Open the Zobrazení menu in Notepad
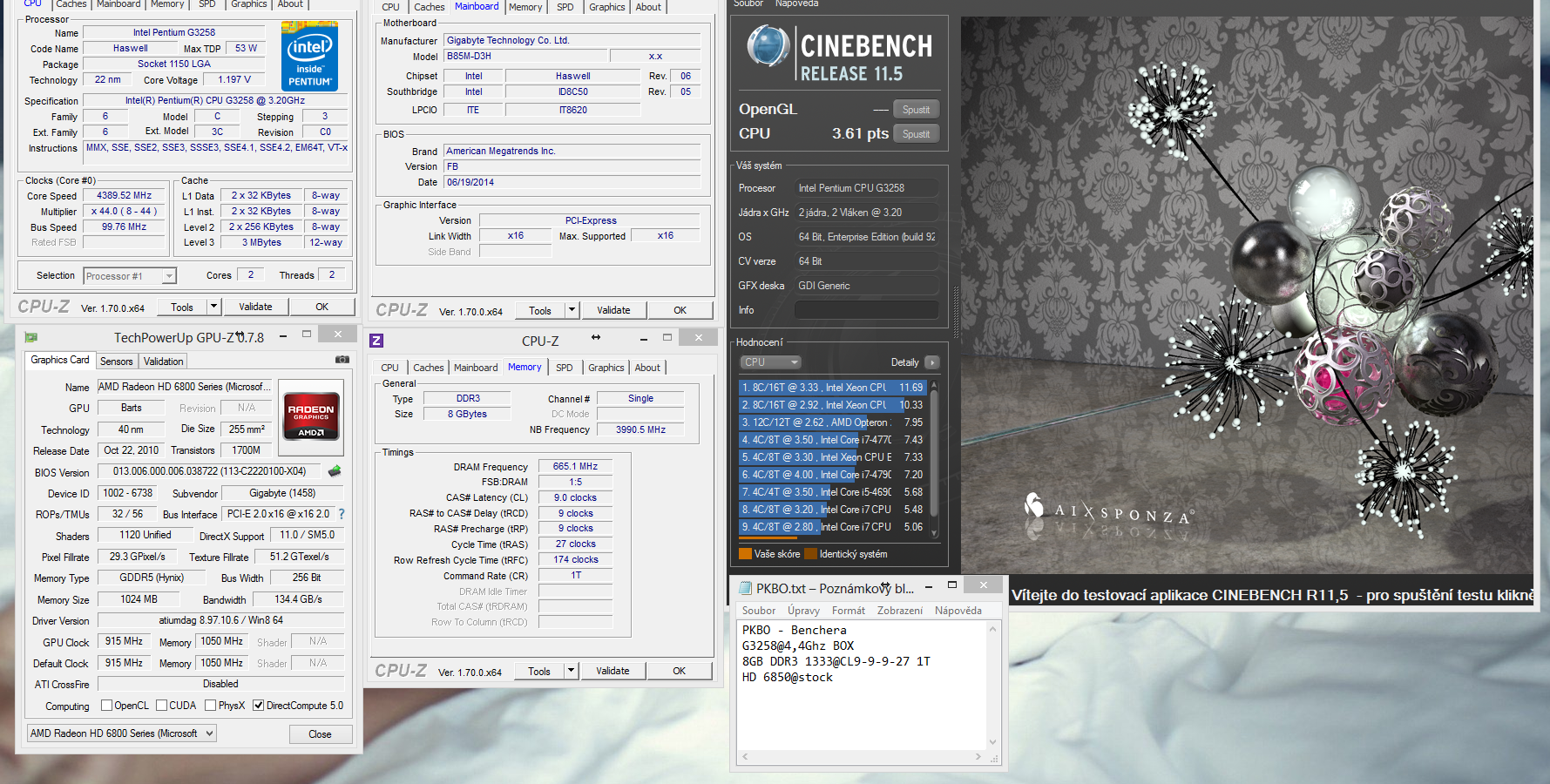 coord(900,611)
